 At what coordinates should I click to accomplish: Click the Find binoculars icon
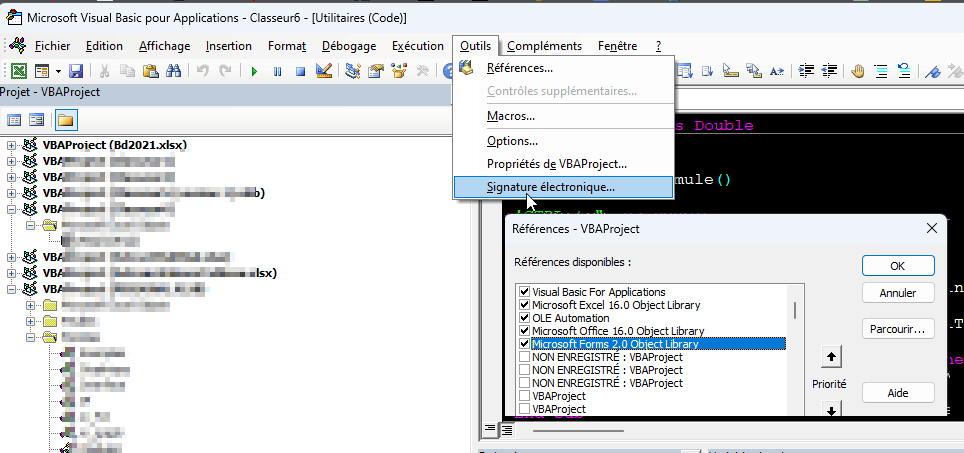(x=174, y=71)
